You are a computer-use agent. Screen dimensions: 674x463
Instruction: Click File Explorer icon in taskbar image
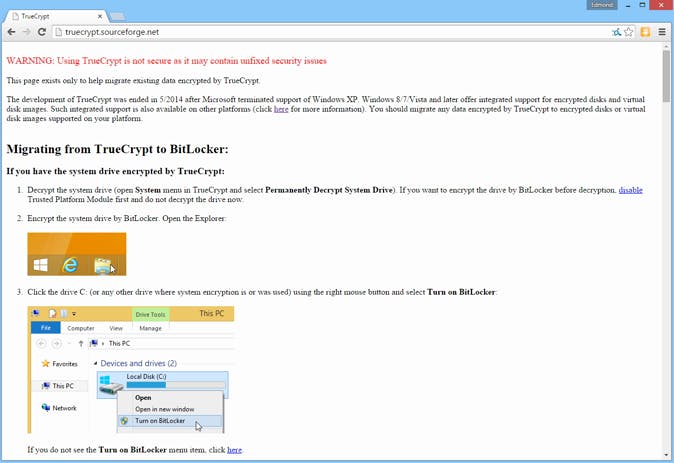point(102,266)
